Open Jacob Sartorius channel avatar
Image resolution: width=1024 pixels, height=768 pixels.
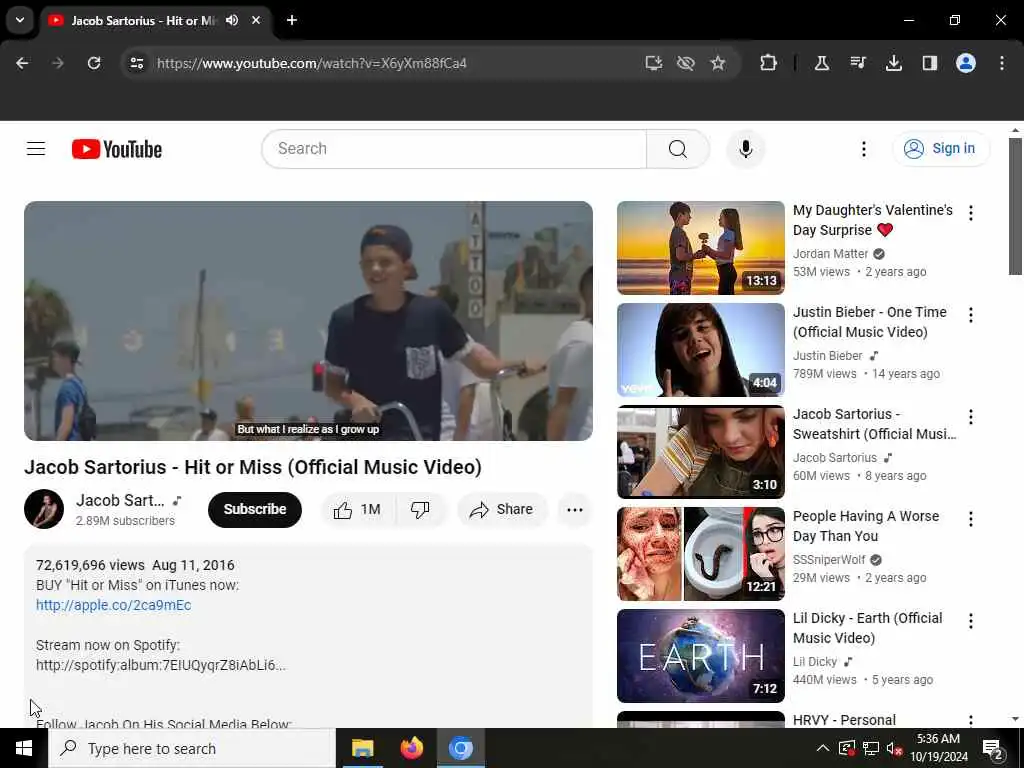click(x=44, y=509)
